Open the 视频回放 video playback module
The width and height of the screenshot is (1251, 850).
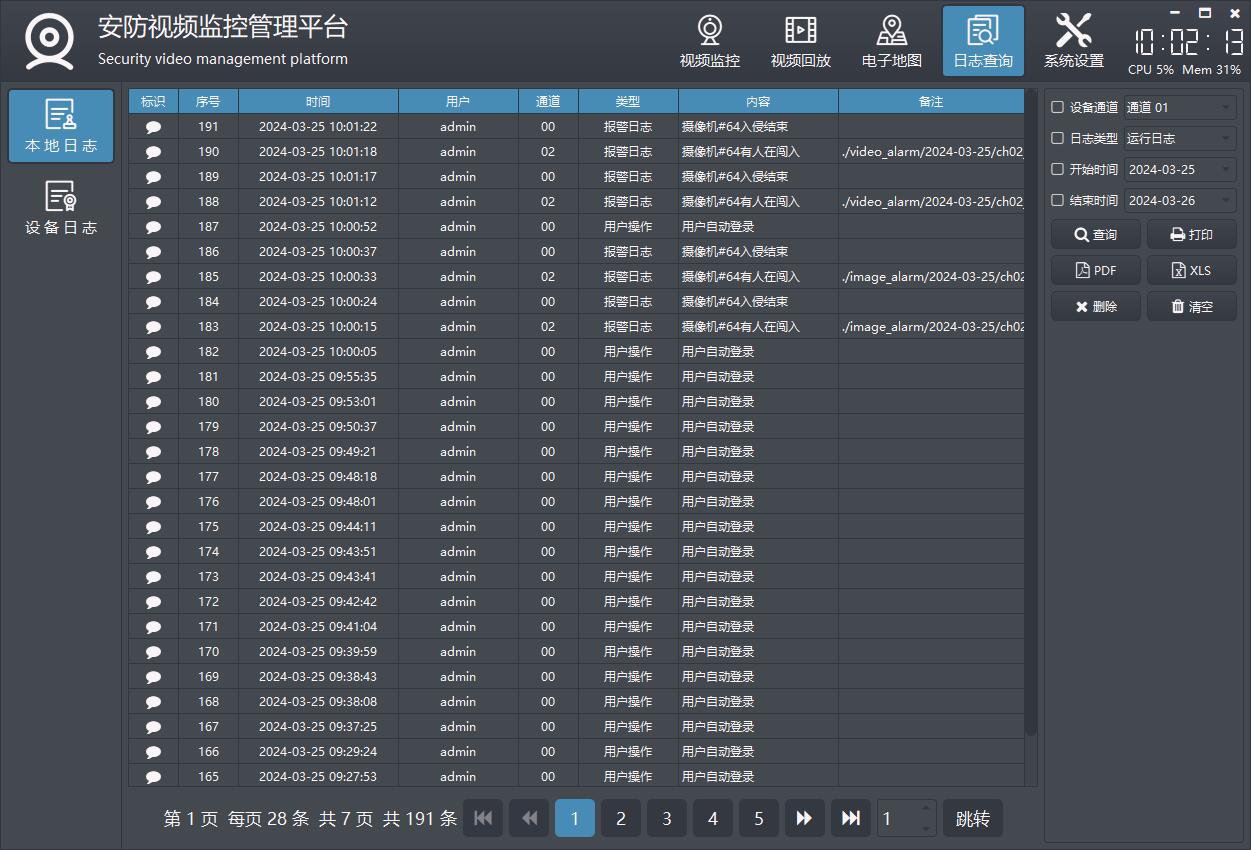pos(800,41)
